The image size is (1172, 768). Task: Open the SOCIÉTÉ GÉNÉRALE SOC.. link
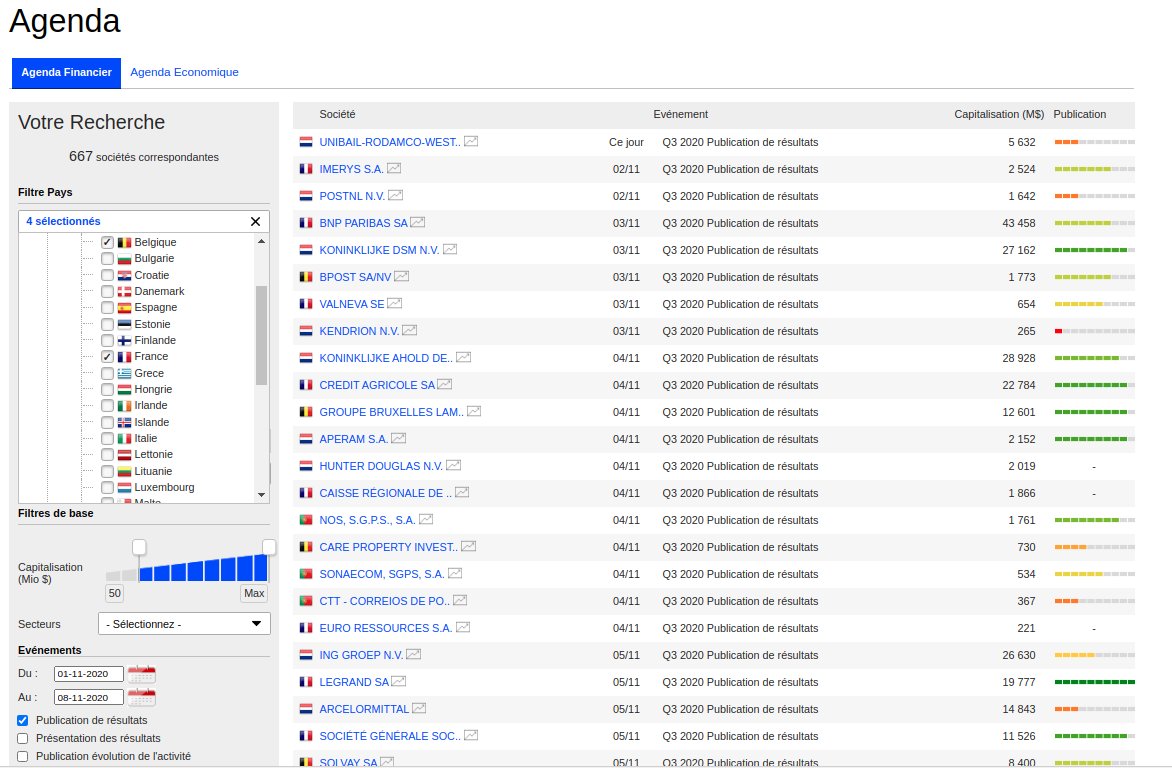(390, 736)
